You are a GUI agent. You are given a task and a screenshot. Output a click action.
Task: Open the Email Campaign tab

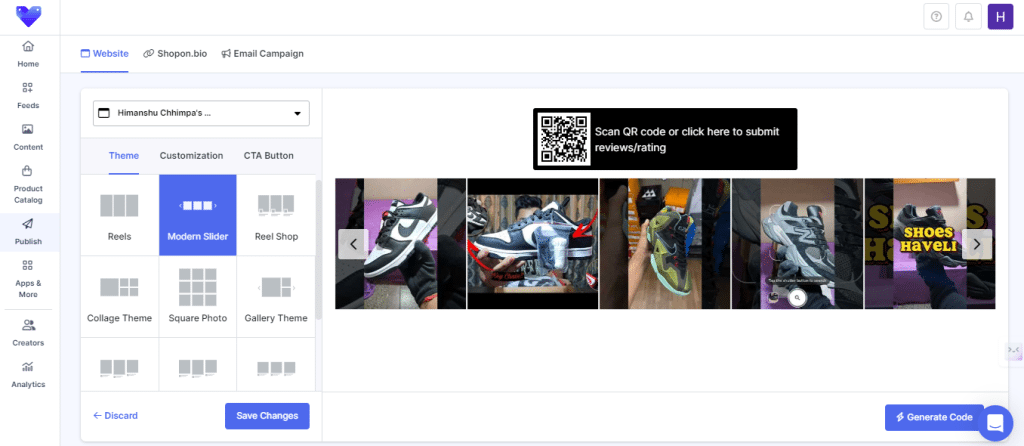click(x=262, y=53)
